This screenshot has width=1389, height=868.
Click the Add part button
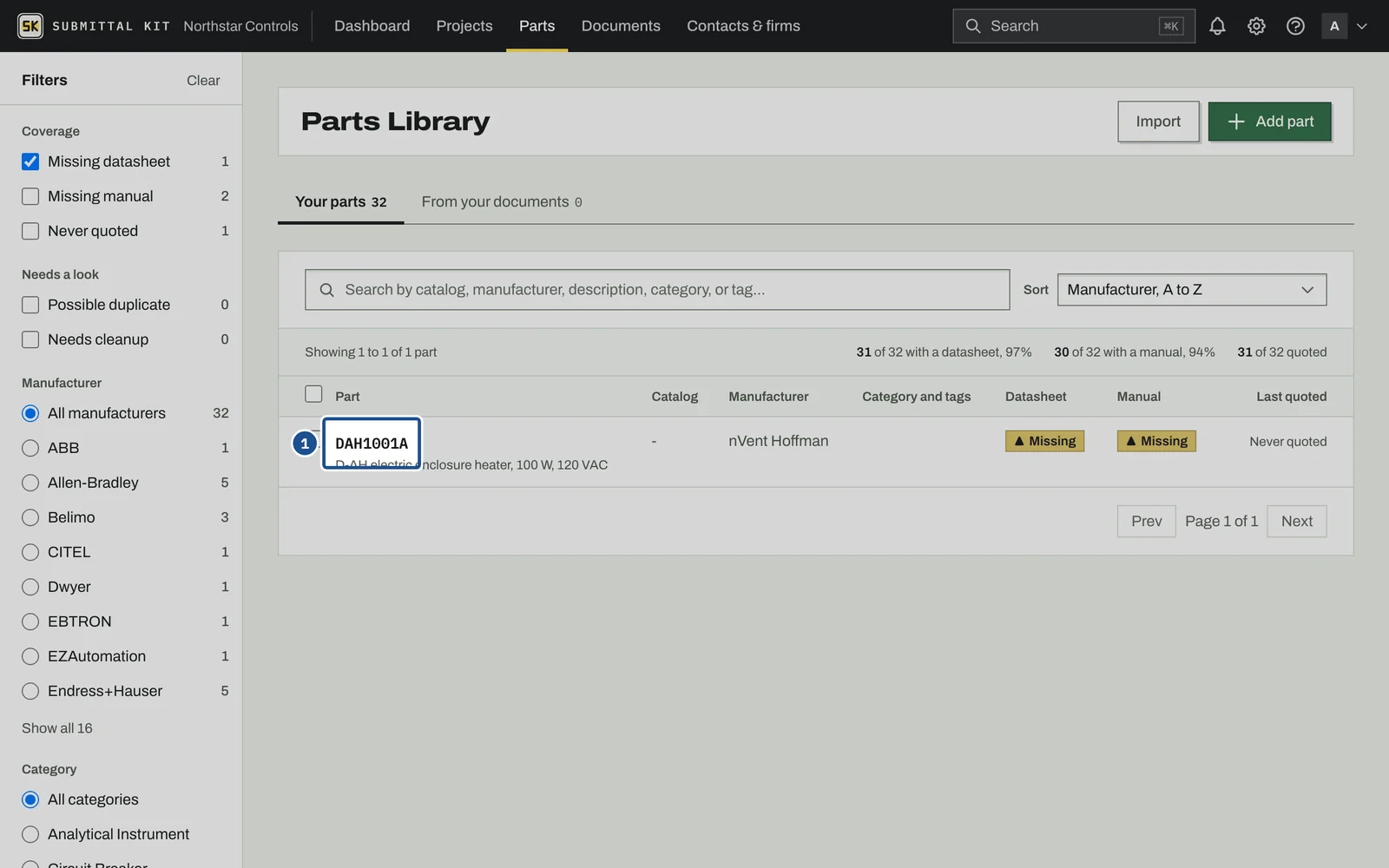1270,122
